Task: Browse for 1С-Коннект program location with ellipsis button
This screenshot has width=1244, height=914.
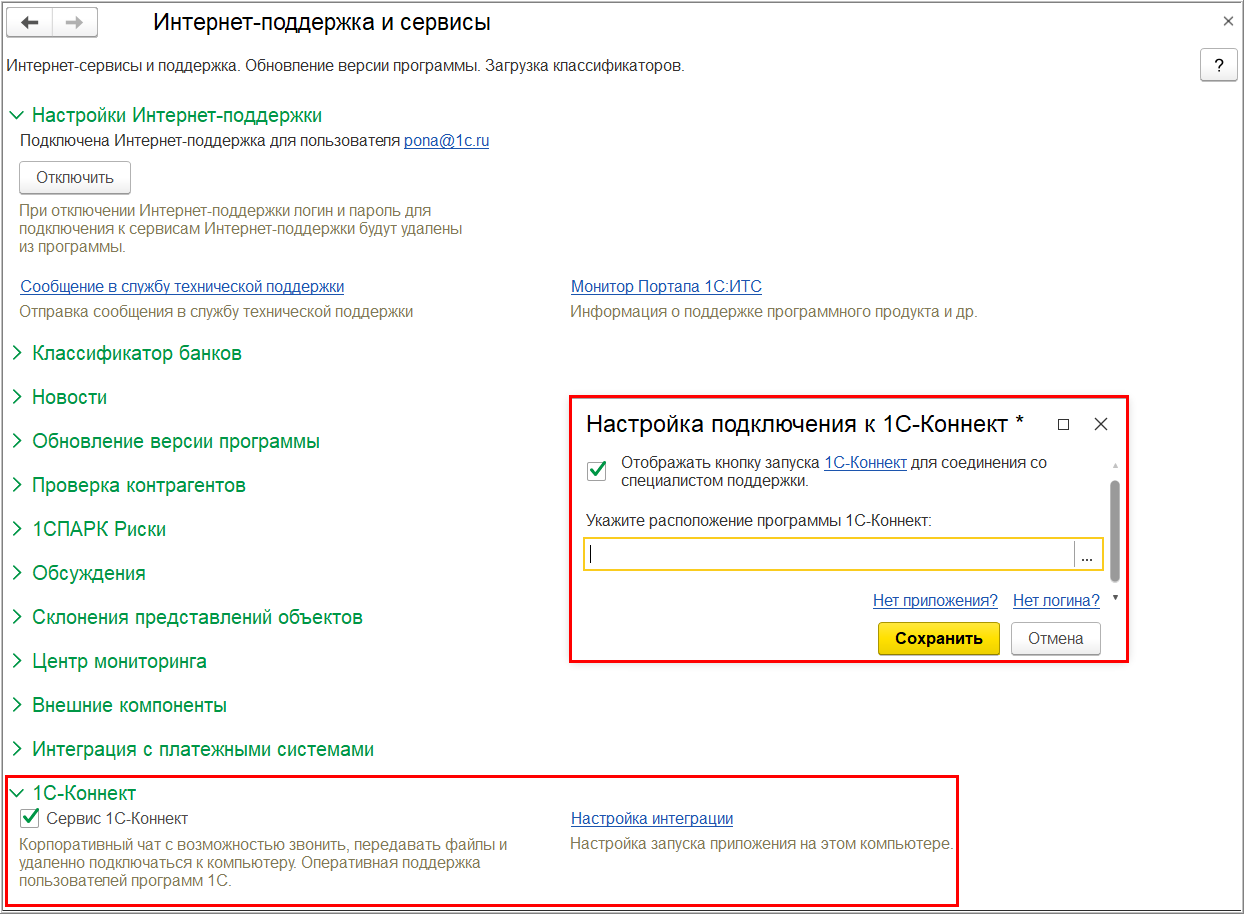Action: 1088,554
